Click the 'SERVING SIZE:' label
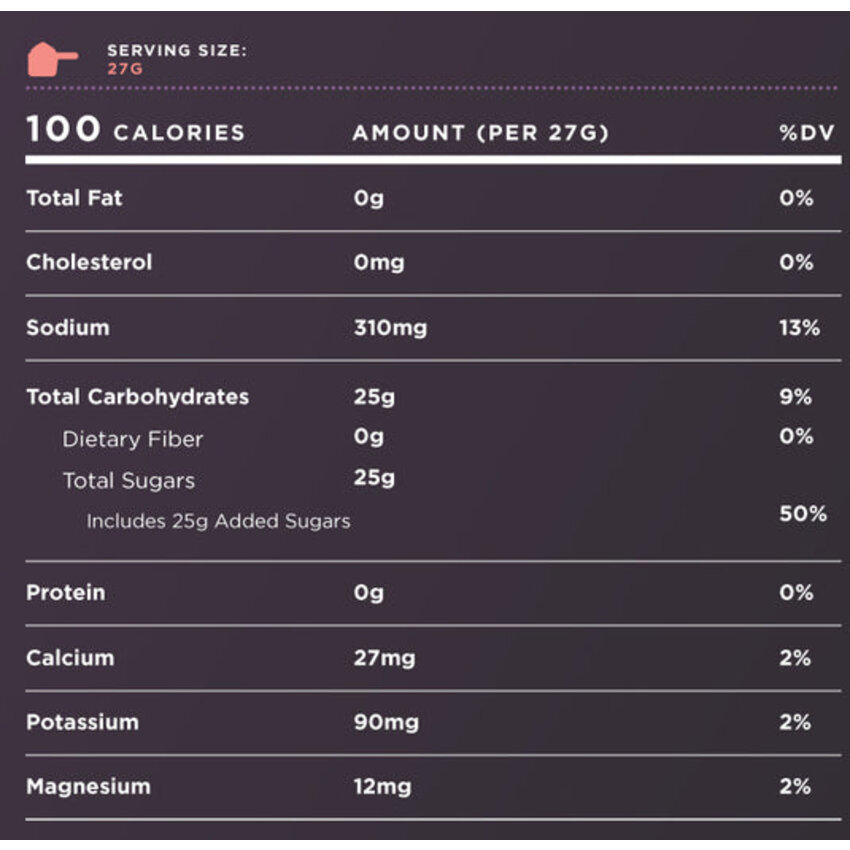This screenshot has height=850, width=850. 176,50
